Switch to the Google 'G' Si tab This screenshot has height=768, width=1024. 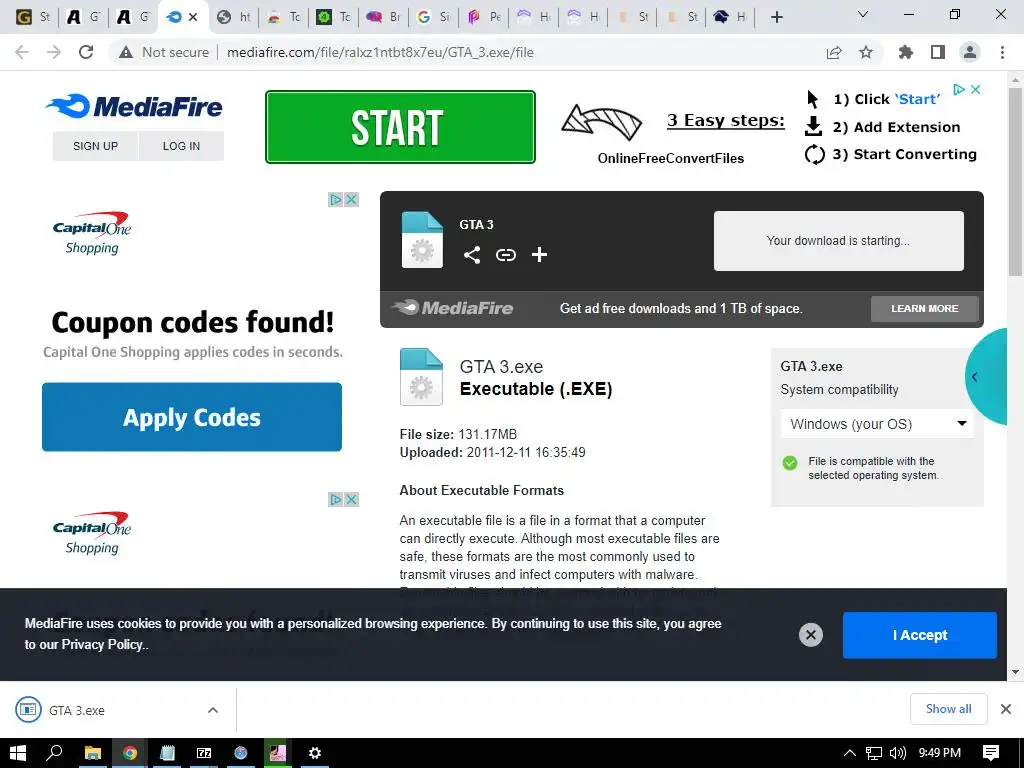434,17
